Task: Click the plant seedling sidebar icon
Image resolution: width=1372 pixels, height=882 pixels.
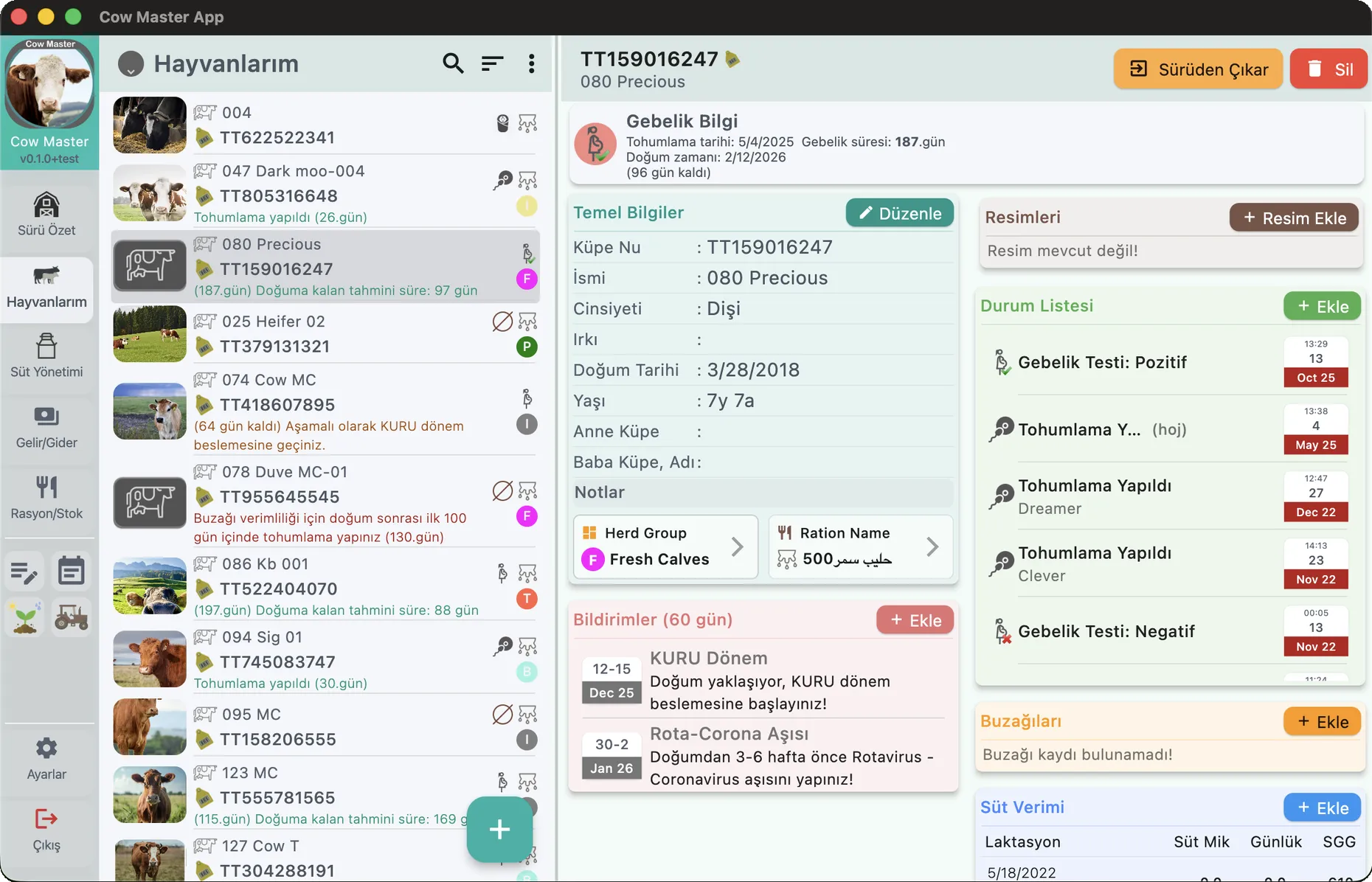Action: coord(25,617)
